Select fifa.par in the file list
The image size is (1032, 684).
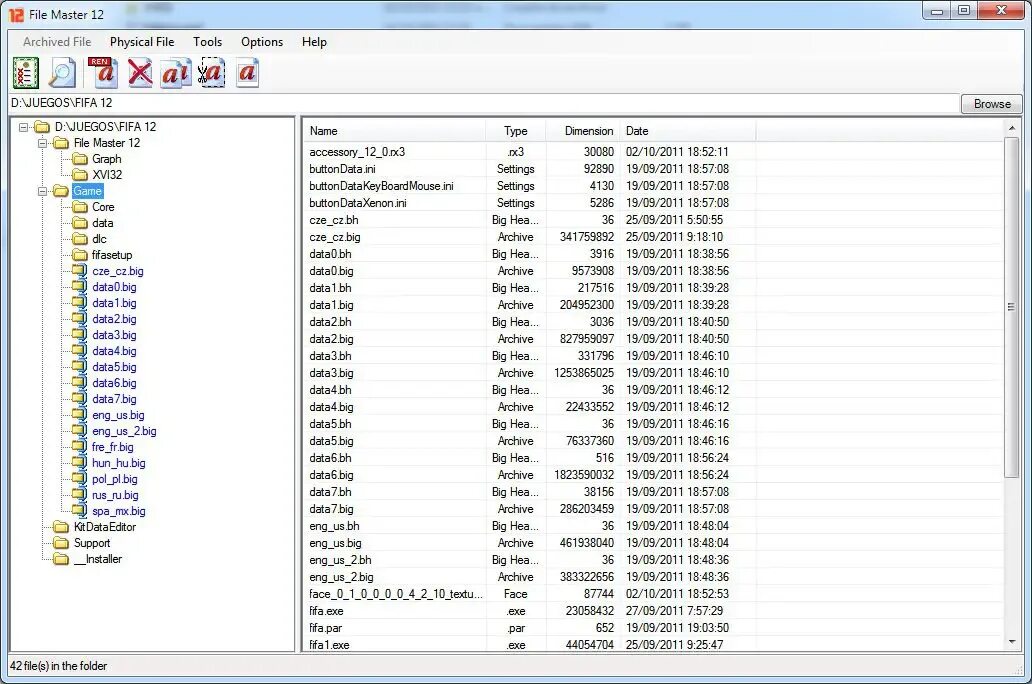[326, 628]
